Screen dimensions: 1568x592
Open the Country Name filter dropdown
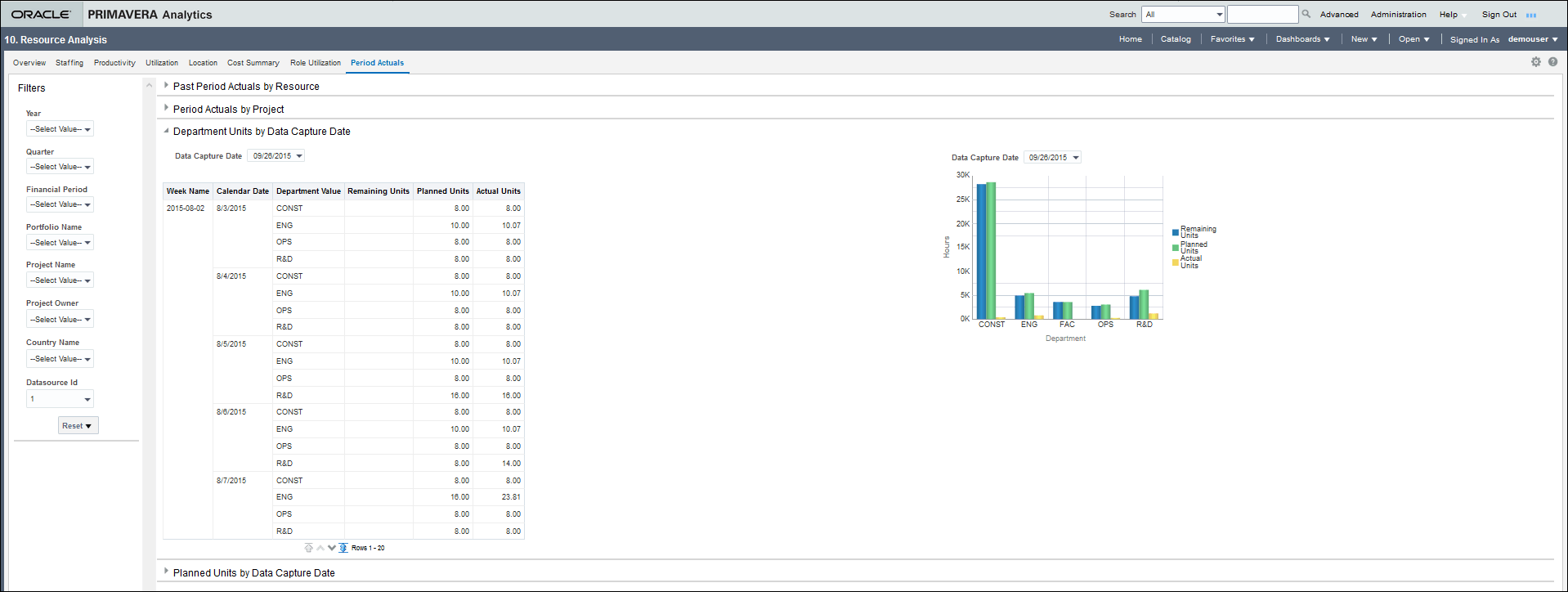pos(60,359)
